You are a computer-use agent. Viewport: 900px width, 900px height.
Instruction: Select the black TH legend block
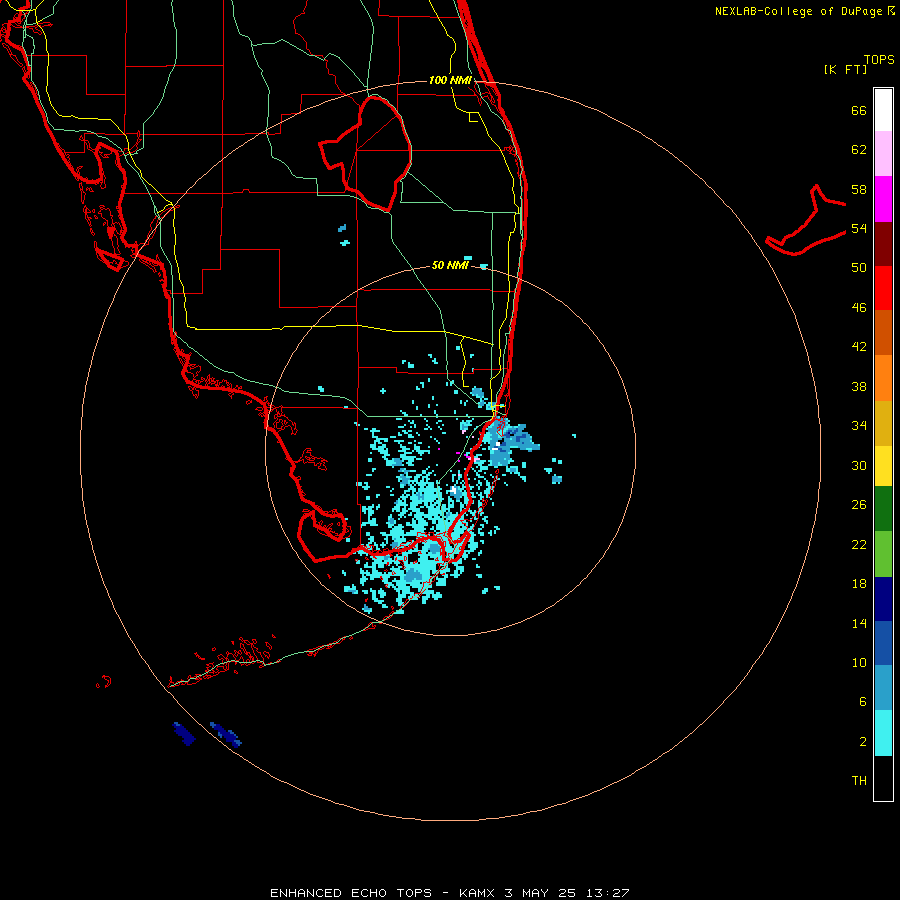coord(883,778)
